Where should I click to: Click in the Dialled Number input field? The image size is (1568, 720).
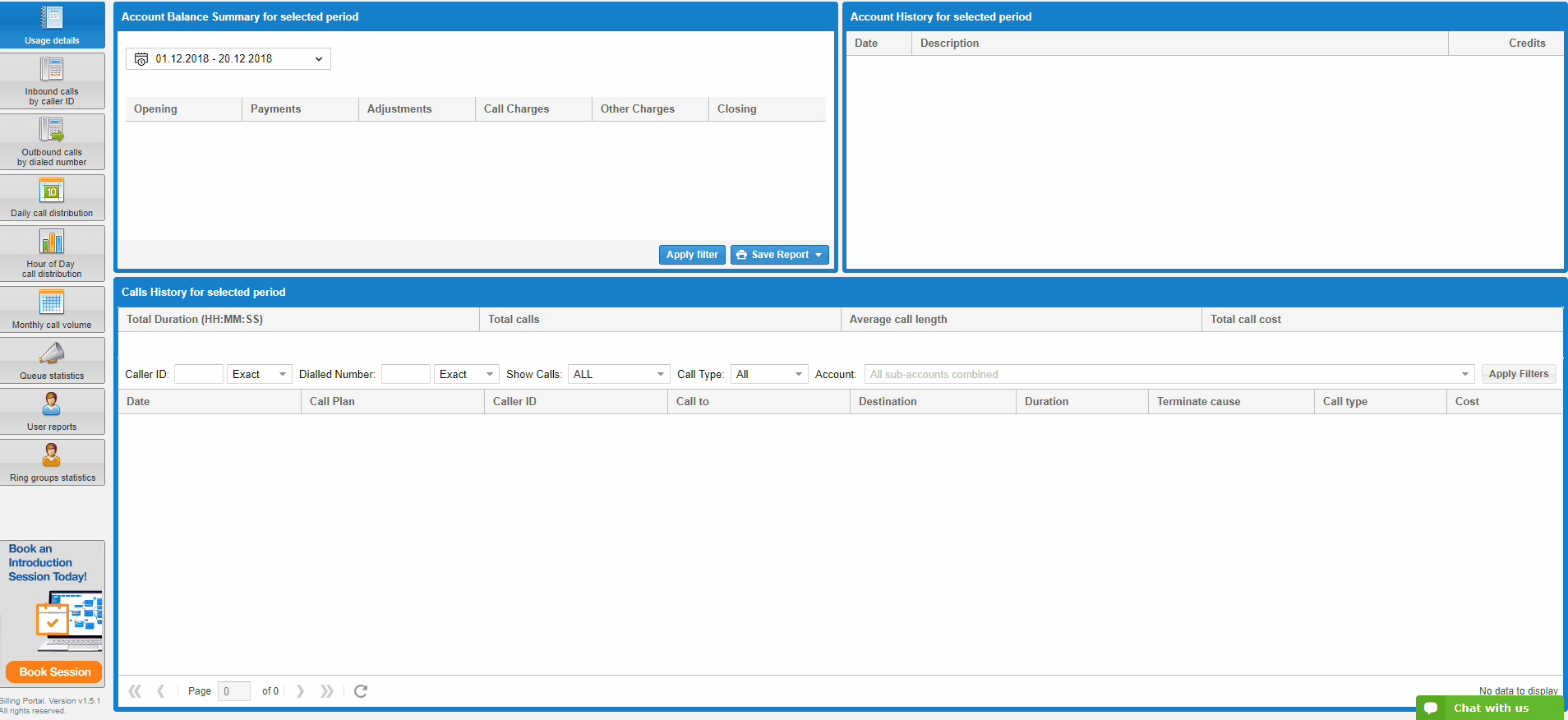pos(406,374)
